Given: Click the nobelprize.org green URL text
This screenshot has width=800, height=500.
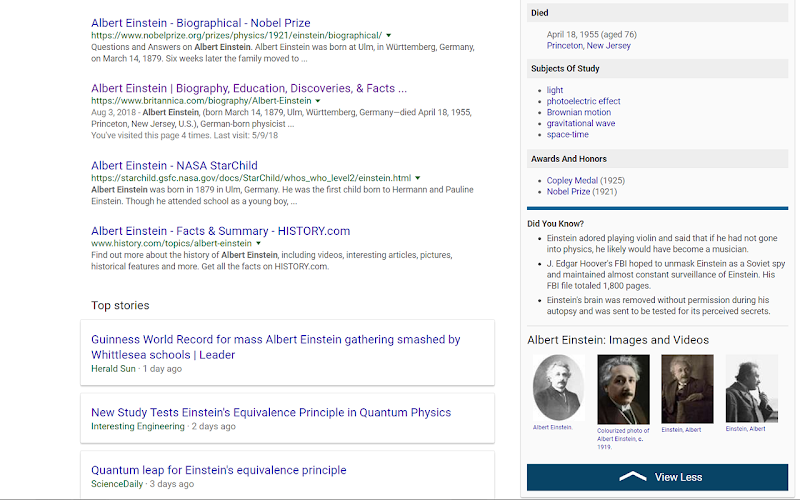Looking at the screenshot, I should tap(236, 36).
